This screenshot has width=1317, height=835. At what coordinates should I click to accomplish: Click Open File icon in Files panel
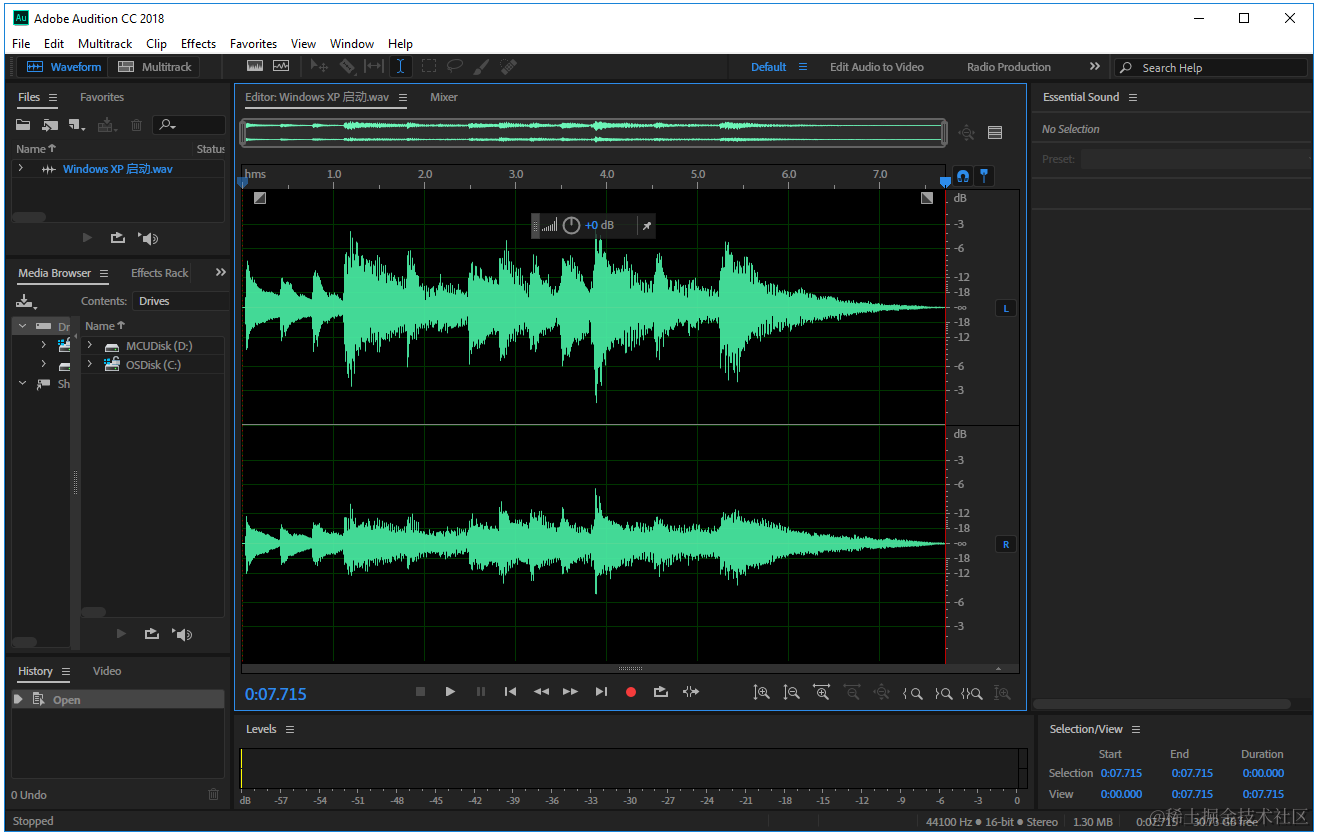tap(23, 125)
